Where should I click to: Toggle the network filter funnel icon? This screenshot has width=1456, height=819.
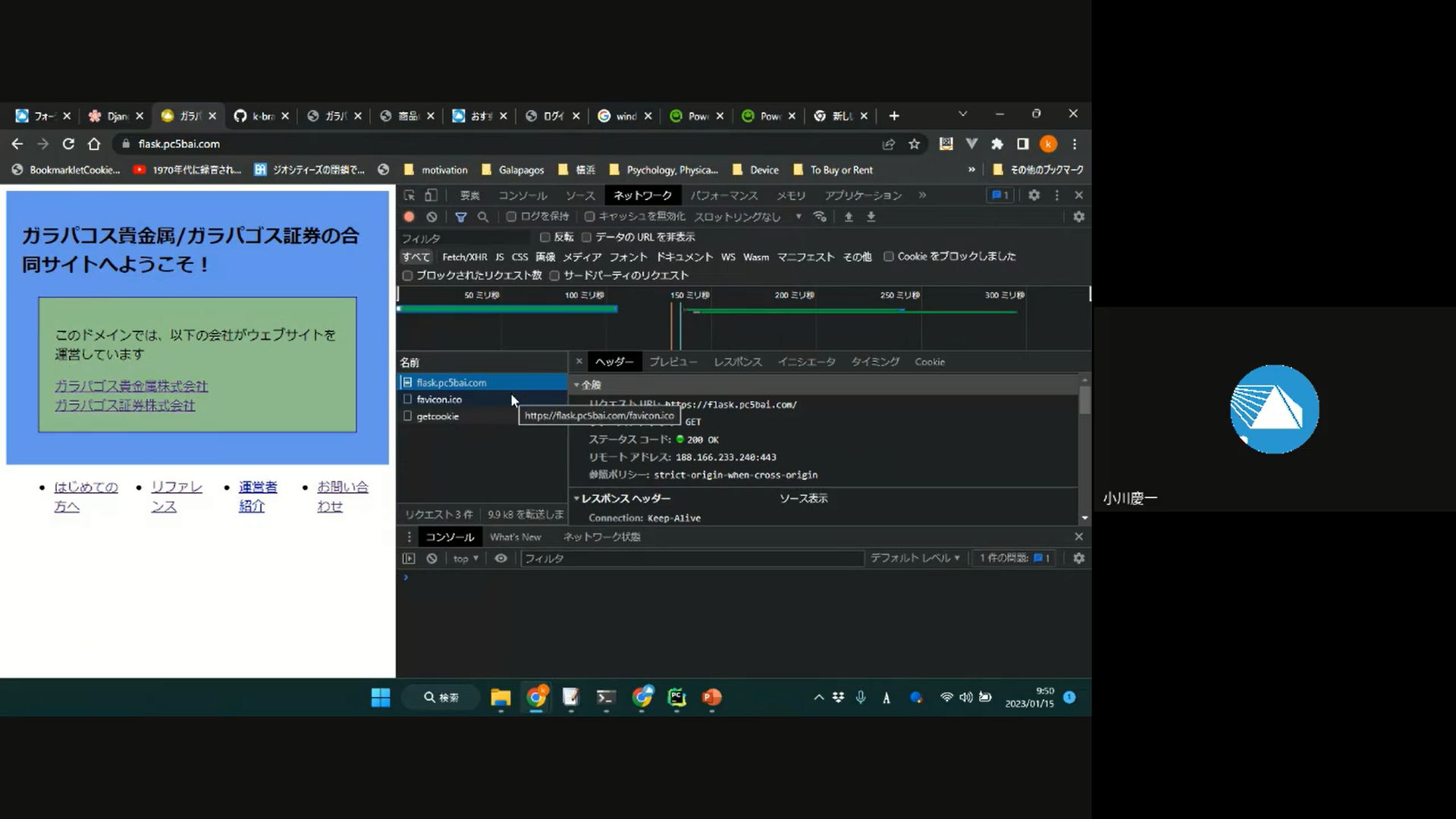[460, 217]
